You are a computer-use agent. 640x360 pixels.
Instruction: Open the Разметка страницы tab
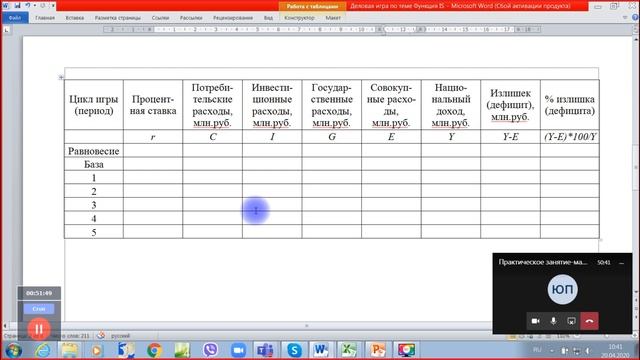[x=118, y=18]
